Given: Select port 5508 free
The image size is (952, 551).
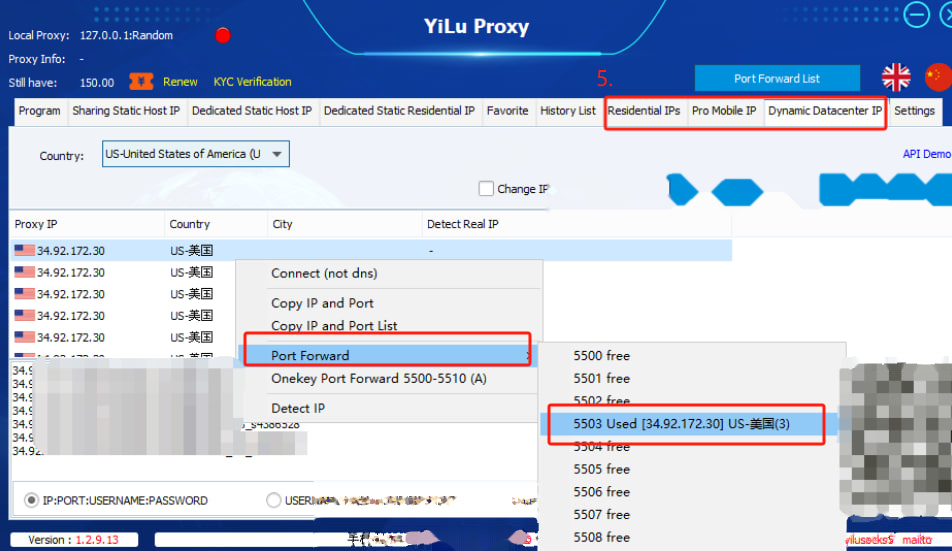Looking at the screenshot, I should [602, 537].
